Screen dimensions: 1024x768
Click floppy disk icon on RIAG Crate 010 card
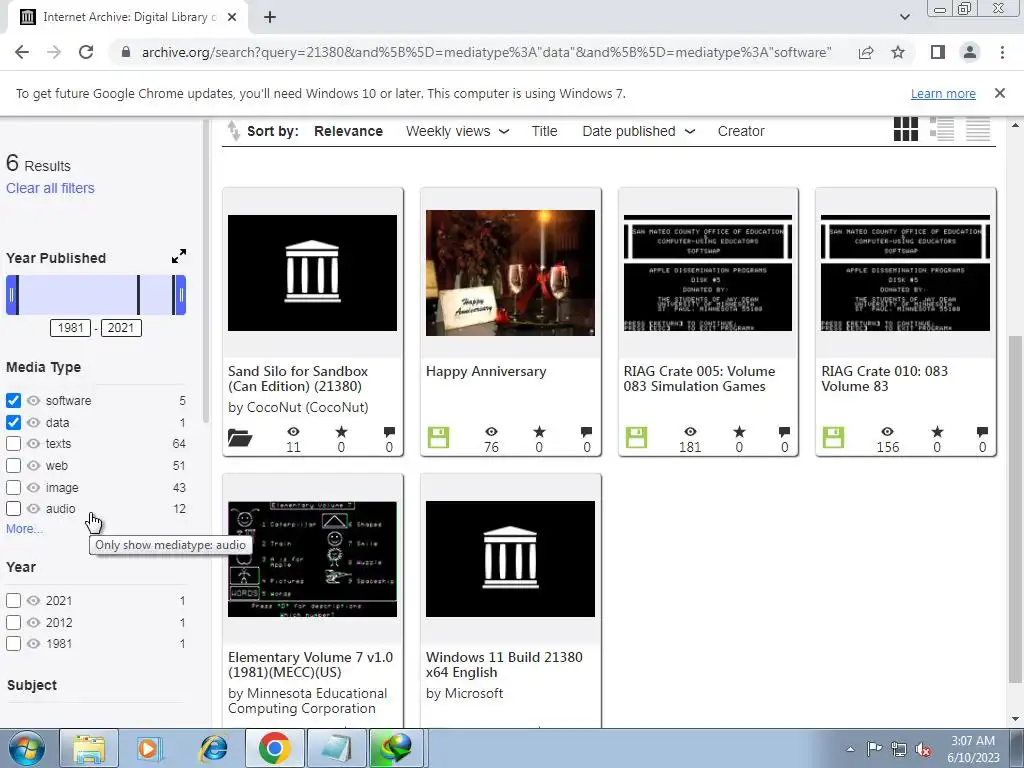tap(833, 438)
